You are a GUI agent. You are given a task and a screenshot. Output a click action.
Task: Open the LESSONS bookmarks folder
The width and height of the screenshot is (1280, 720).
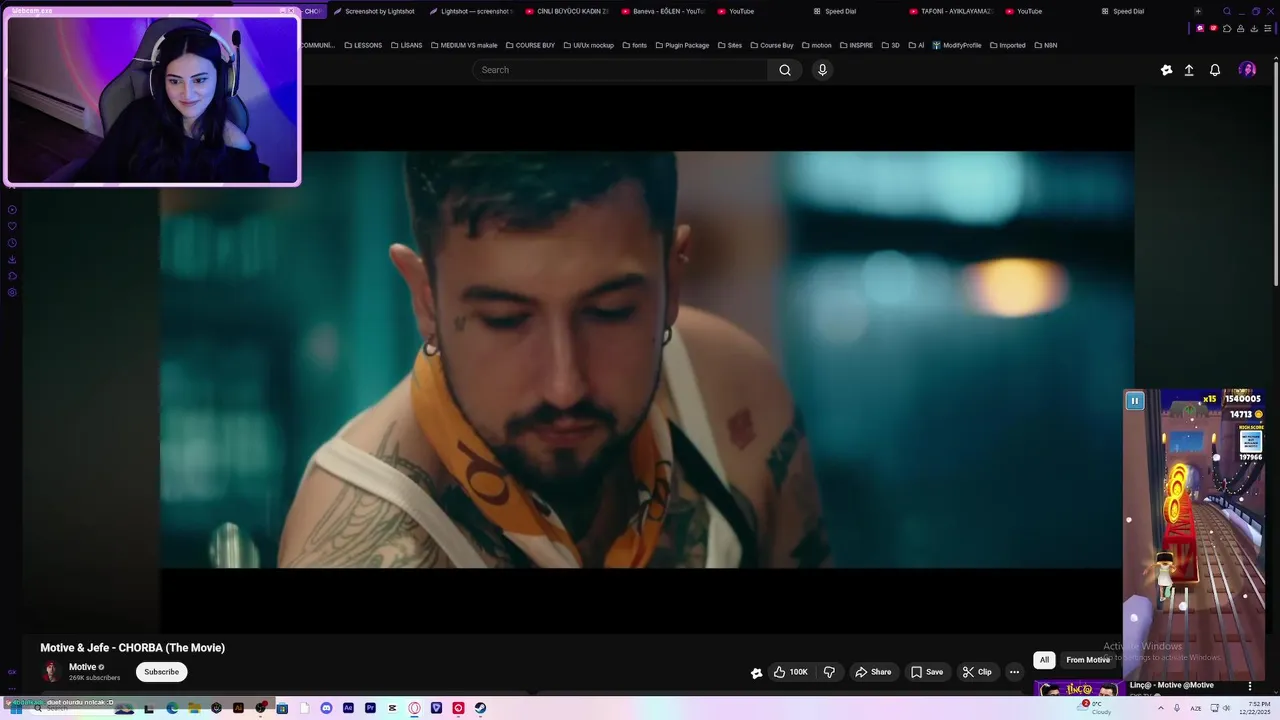[x=362, y=45]
